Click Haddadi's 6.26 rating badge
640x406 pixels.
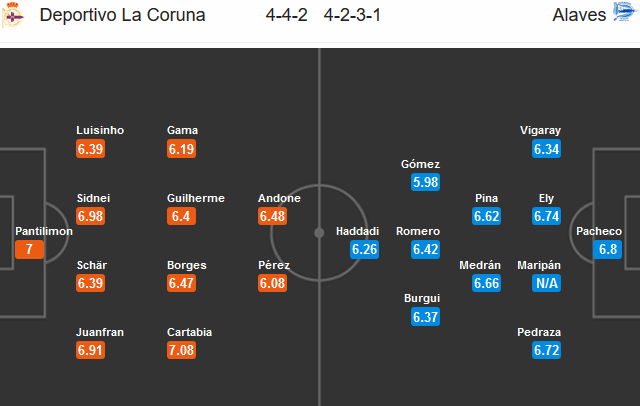pos(364,249)
